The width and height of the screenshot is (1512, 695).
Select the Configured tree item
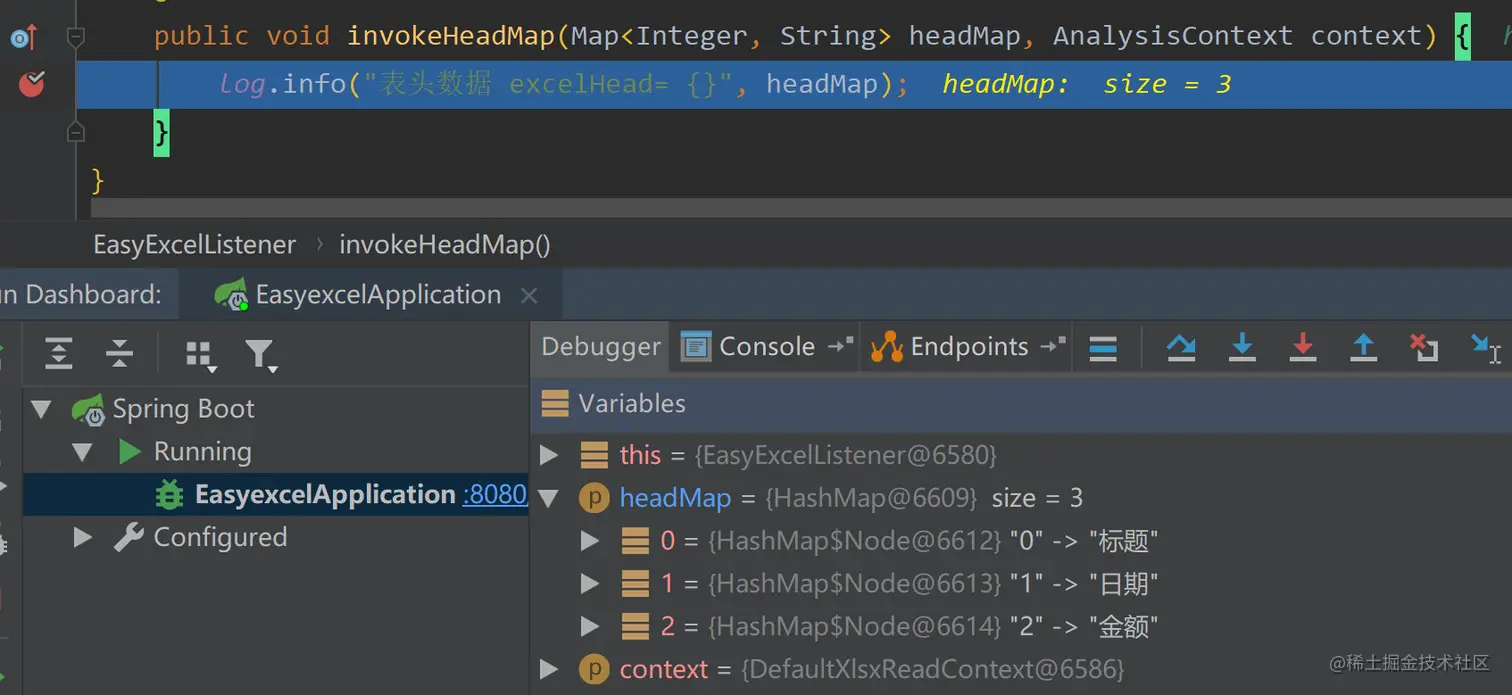pos(220,537)
